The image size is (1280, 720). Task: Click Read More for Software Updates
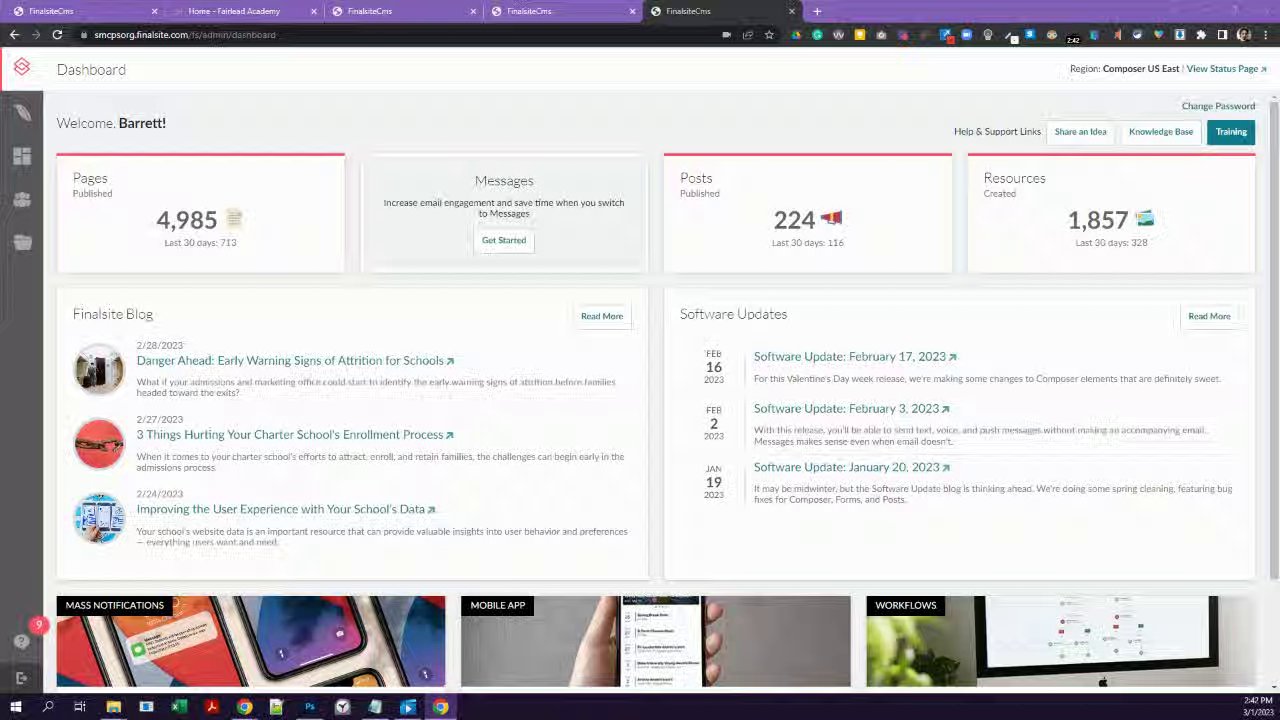pyautogui.click(x=1209, y=316)
